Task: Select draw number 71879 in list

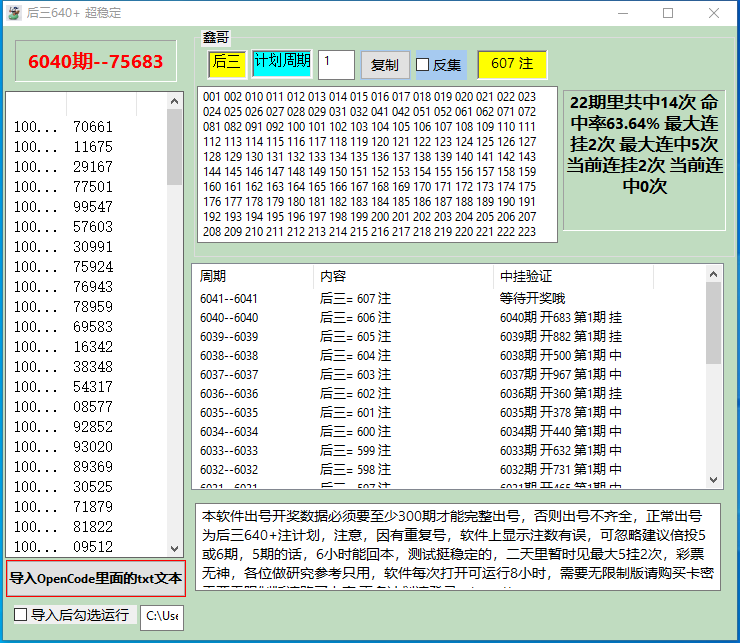Action: pyautogui.click(x=93, y=507)
